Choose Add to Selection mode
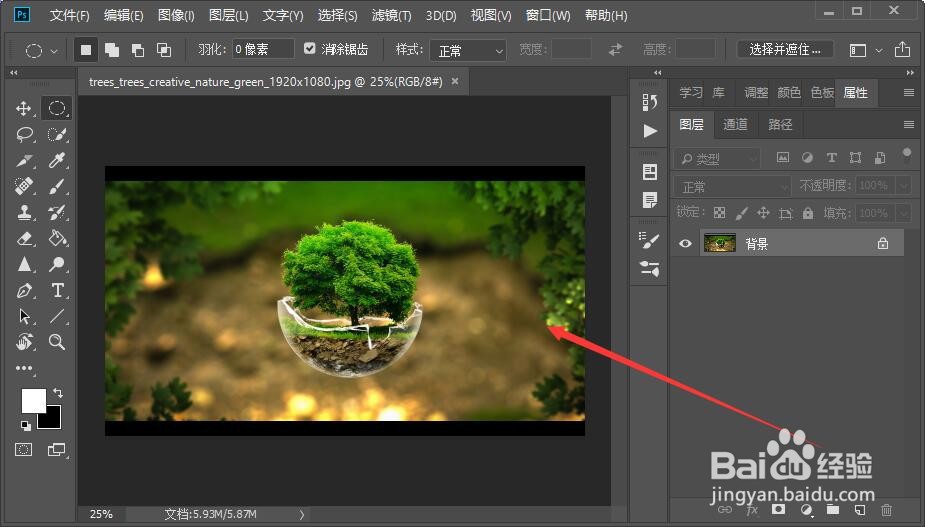The width and height of the screenshot is (925, 527). pyautogui.click(x=111, y=50)
